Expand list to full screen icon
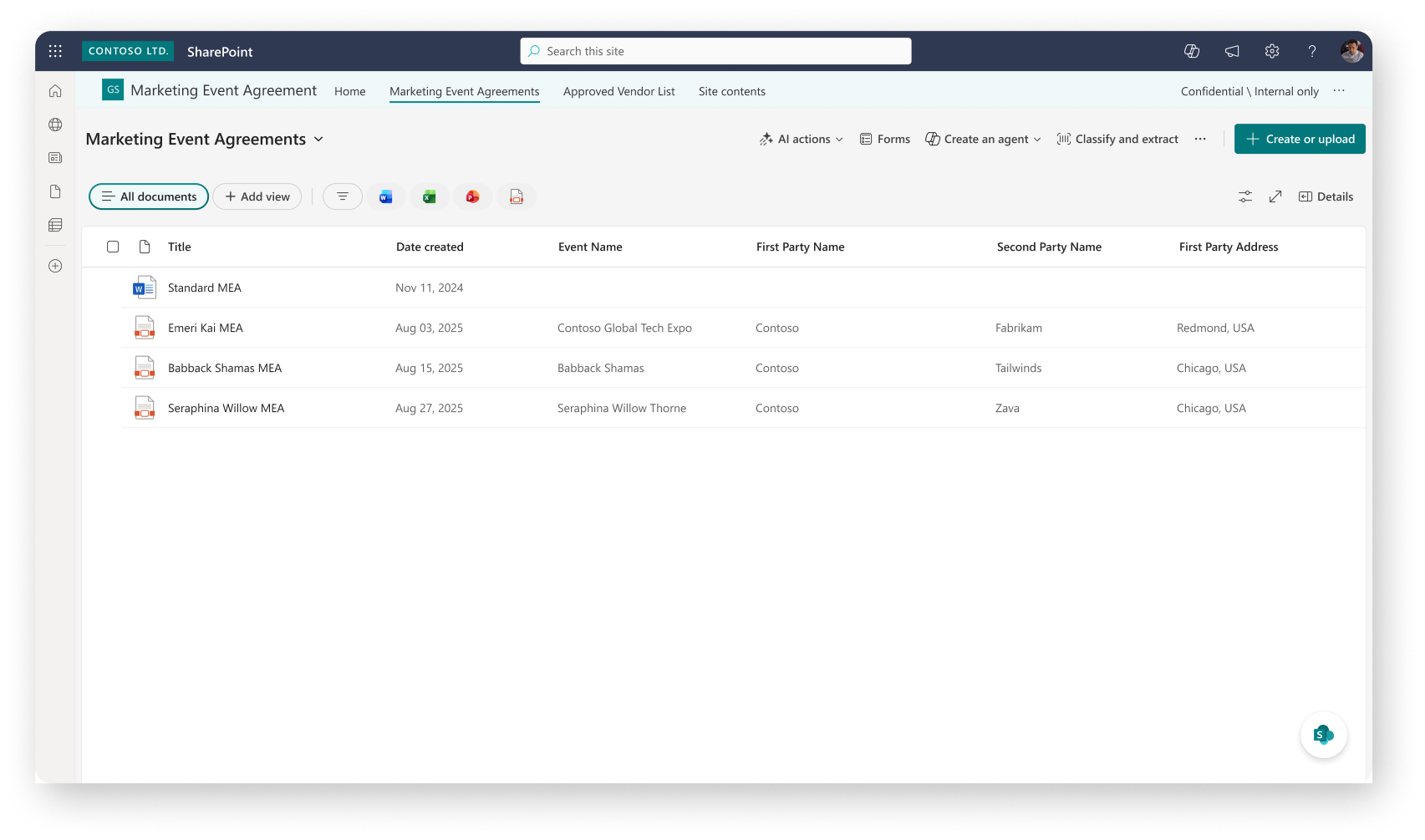Viewport: 1425px width, 840px height. (1275, 196)
